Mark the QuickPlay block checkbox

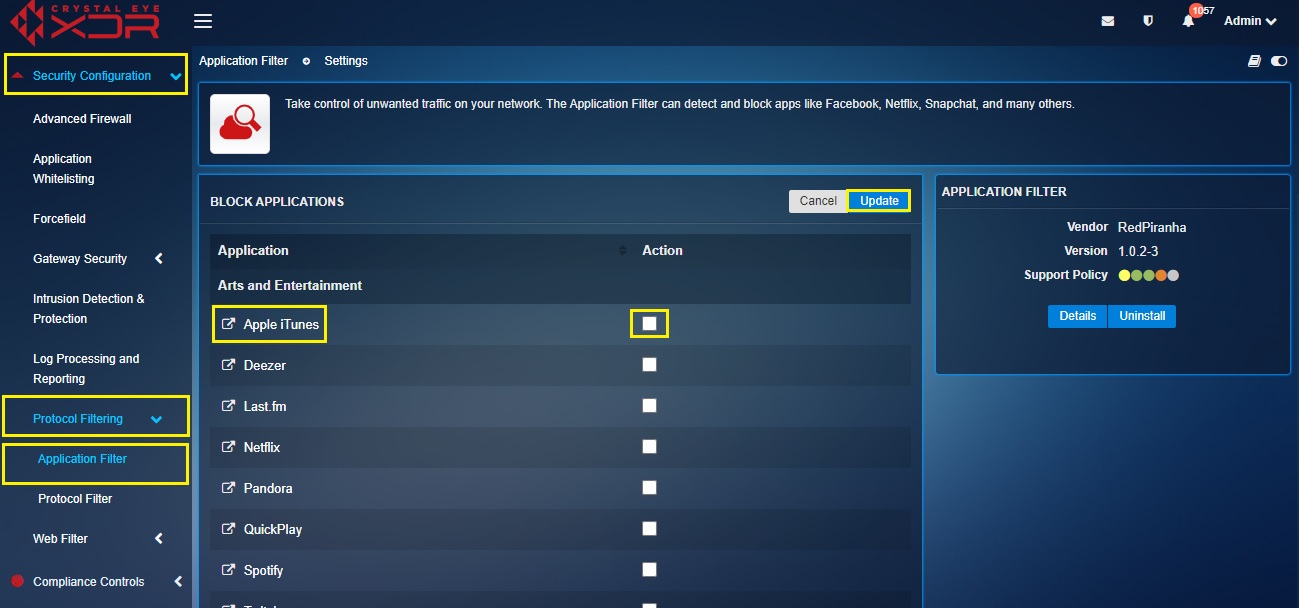(x=649, y=529)
